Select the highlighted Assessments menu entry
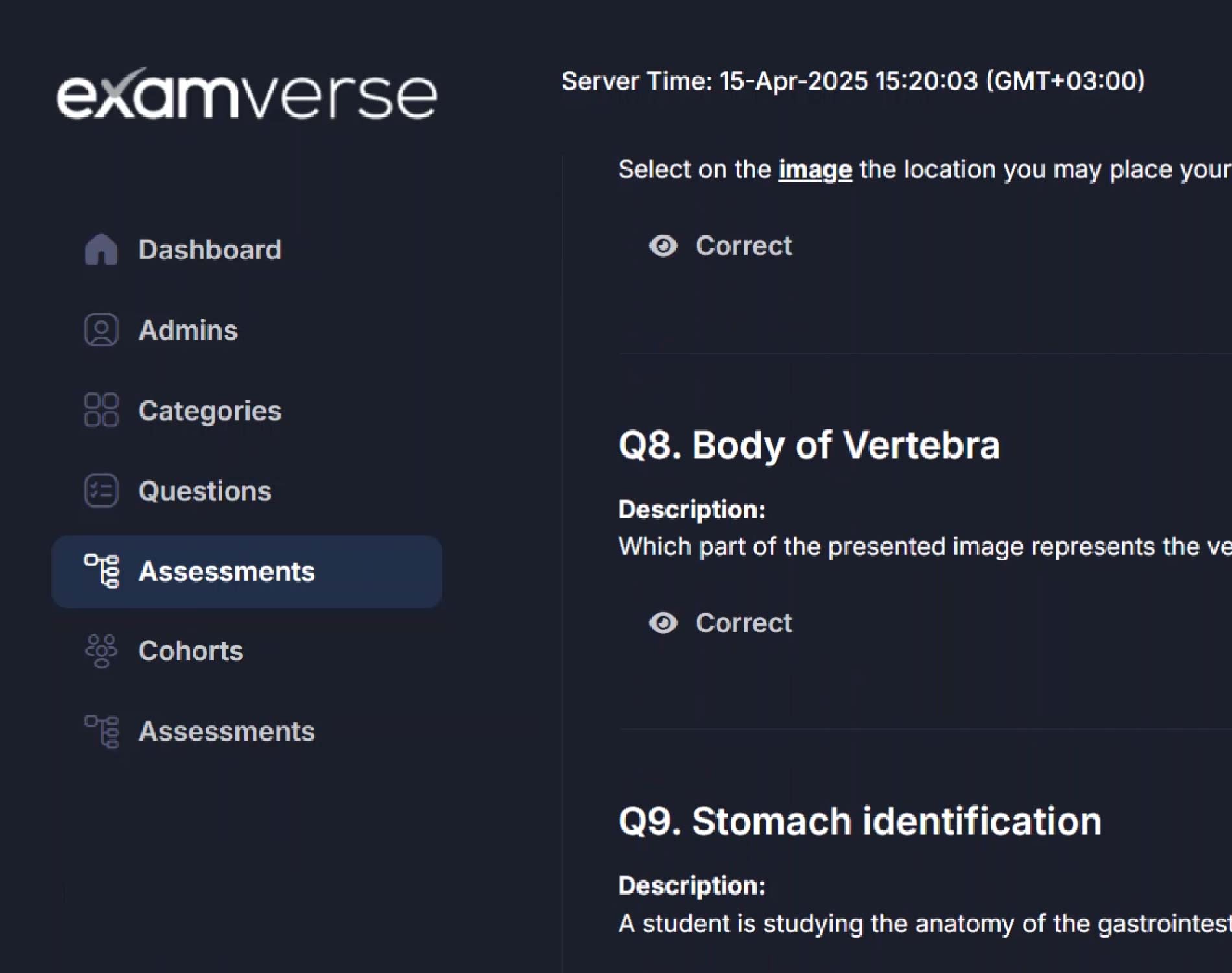1232x973 pixels. [x=228, y=572]
